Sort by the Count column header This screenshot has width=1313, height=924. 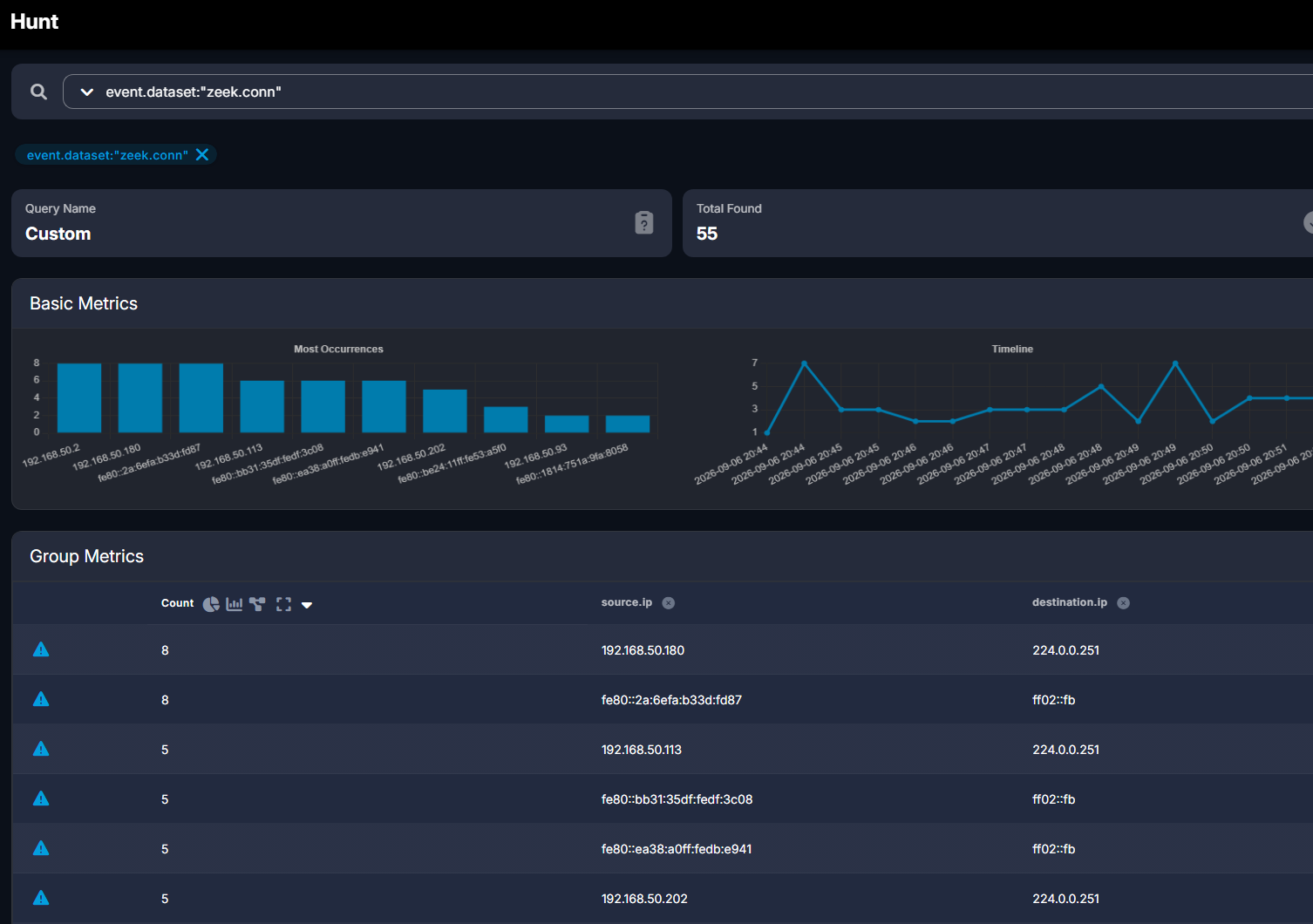click(177, 603)
